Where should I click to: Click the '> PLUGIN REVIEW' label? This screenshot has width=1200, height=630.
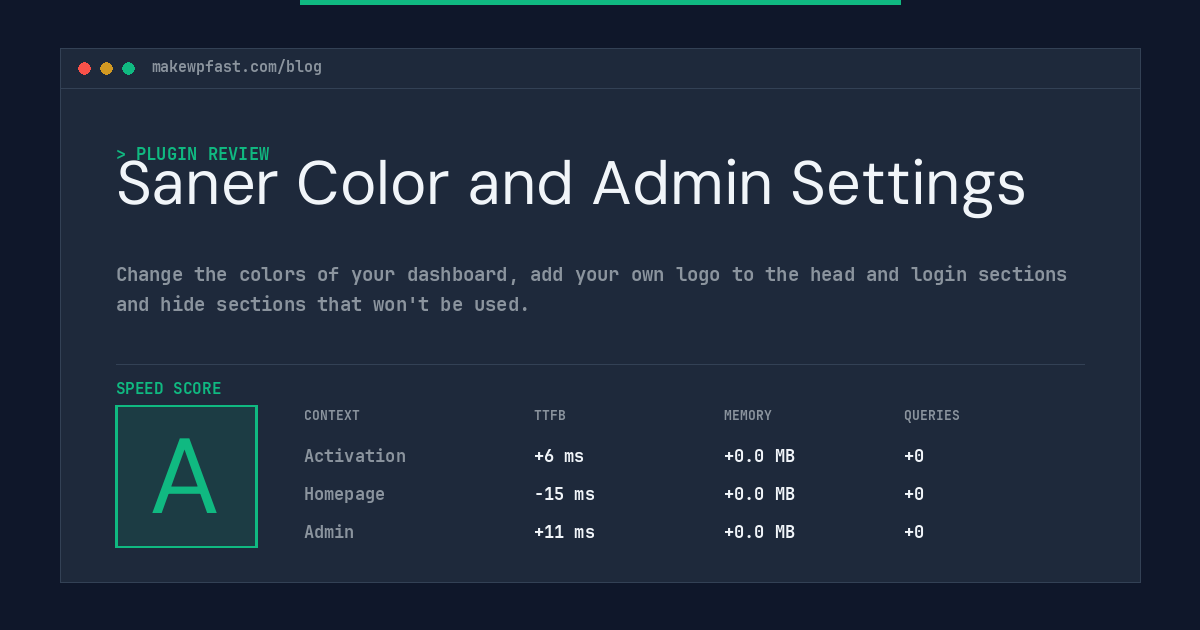tap(193, 154)
